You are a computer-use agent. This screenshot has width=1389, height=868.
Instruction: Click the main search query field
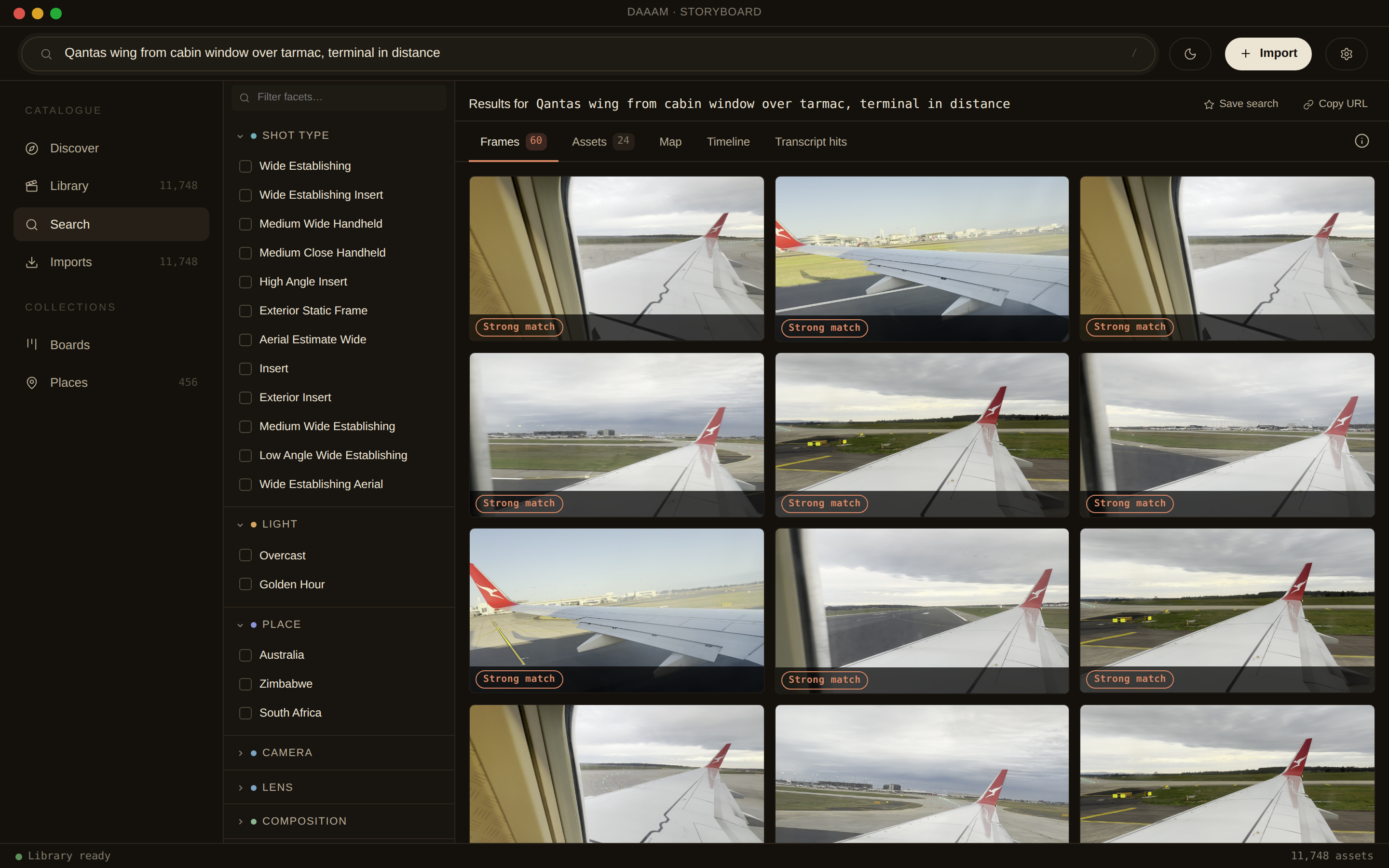point(588,54)
